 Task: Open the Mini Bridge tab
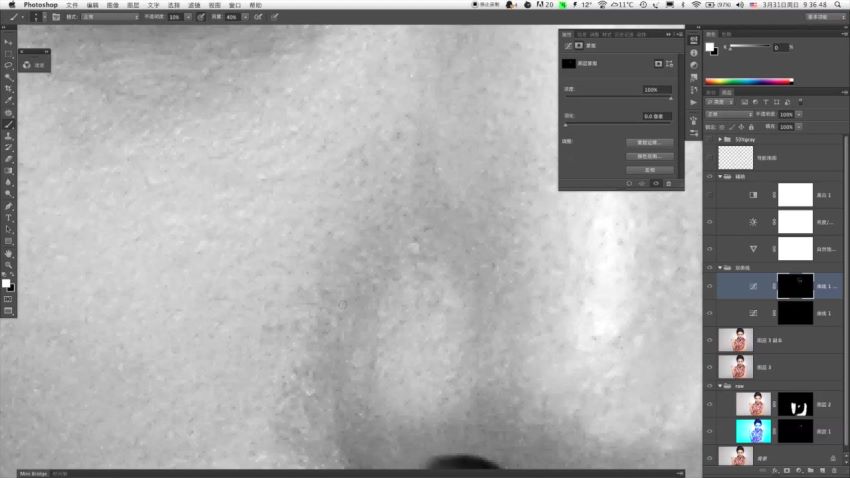(x=34, y=474)
